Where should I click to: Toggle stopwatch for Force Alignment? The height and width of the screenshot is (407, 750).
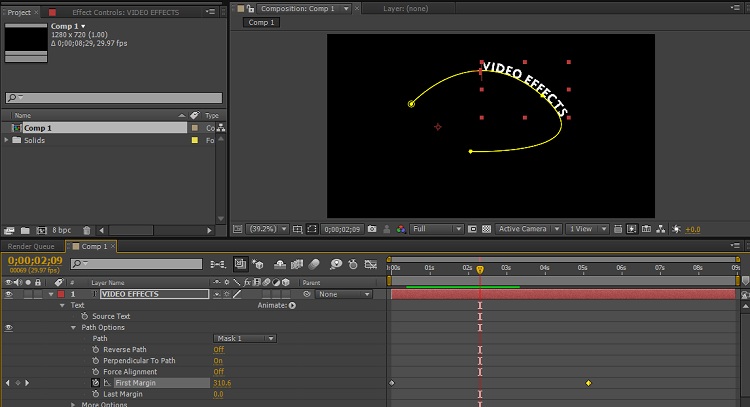coord(96,372)
